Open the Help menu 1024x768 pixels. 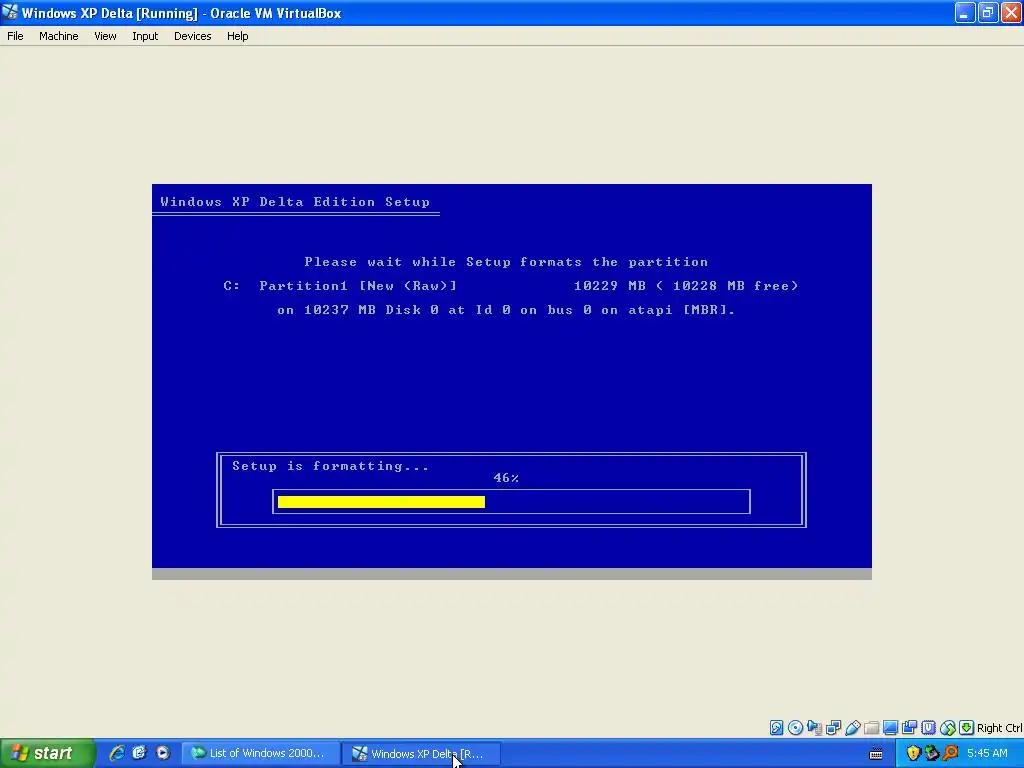[x=237, y=36]
